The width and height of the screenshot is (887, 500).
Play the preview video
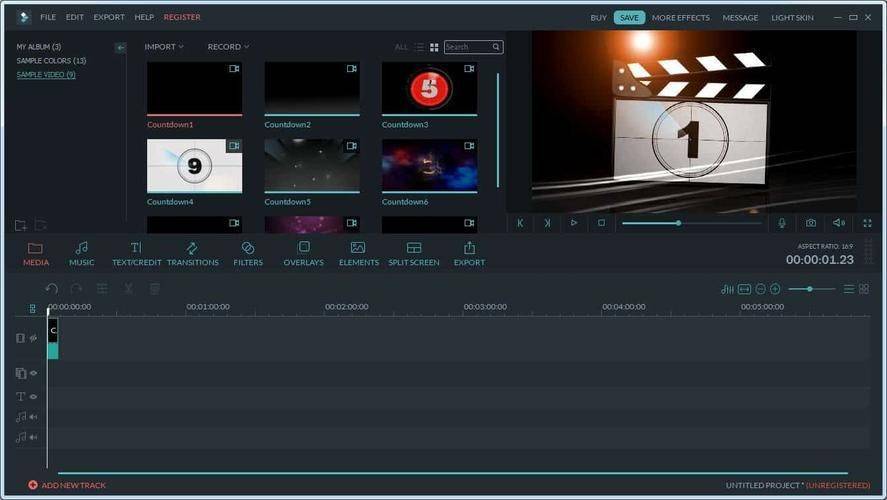(x=574, y=223)
